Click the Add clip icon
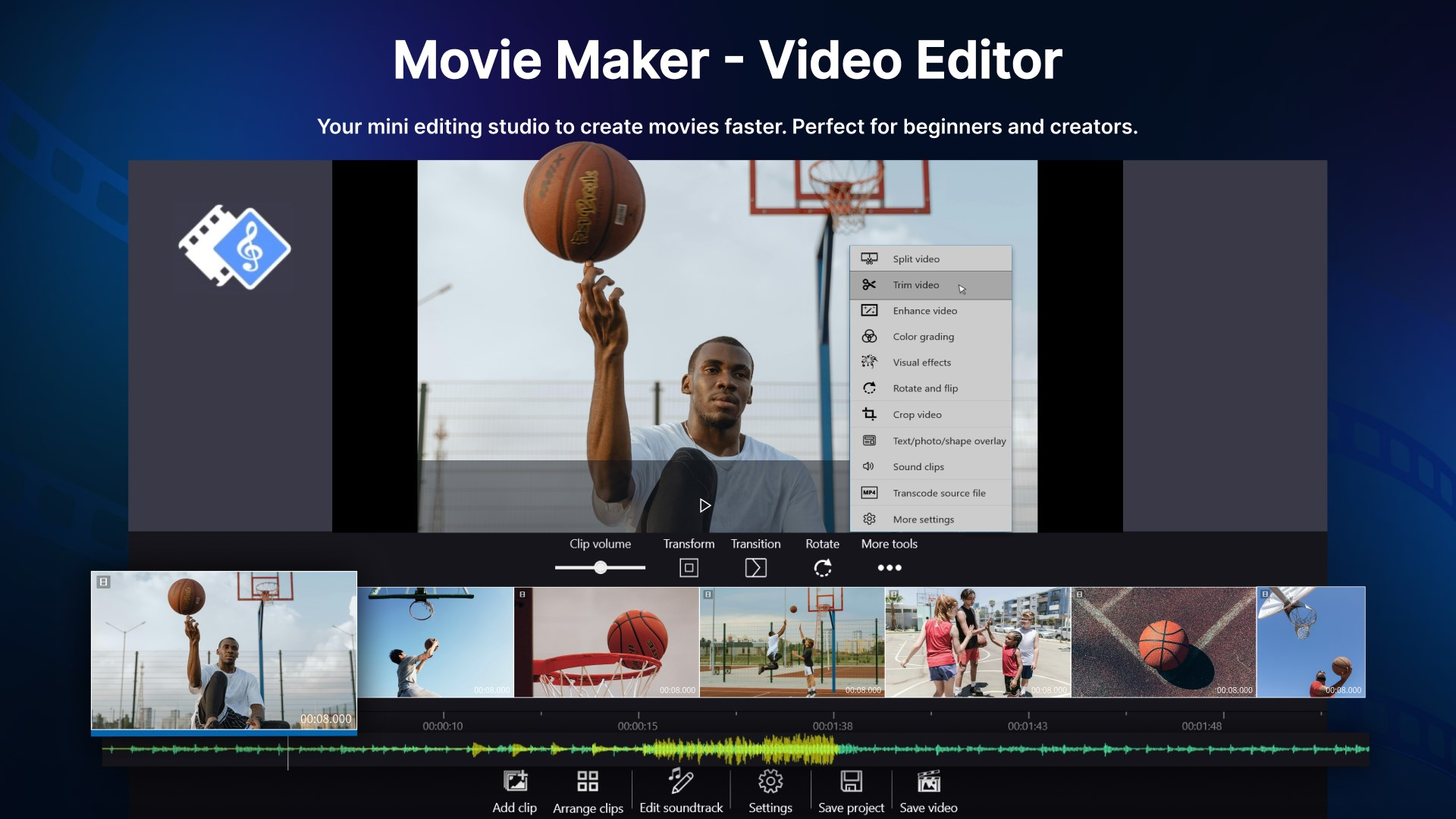The image size is (1456, 819). tap(516, 781)
